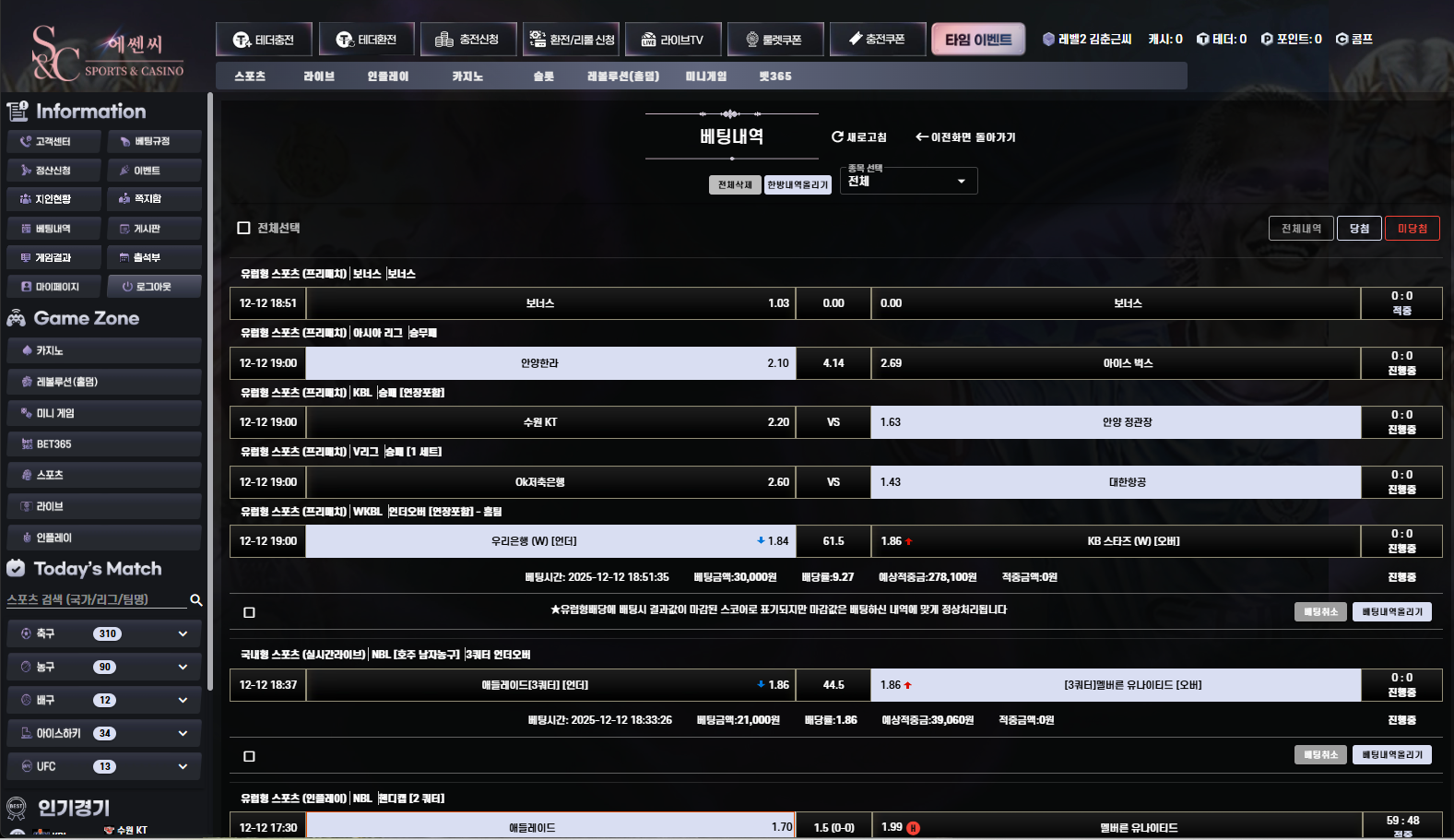
Task: Switch to the 미당첨 filter tab
Action: (x=1412, y=229)
